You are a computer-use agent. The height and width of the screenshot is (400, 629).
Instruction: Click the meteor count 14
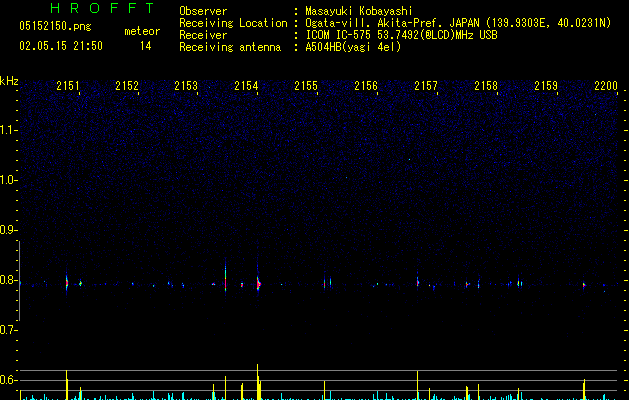146,46
